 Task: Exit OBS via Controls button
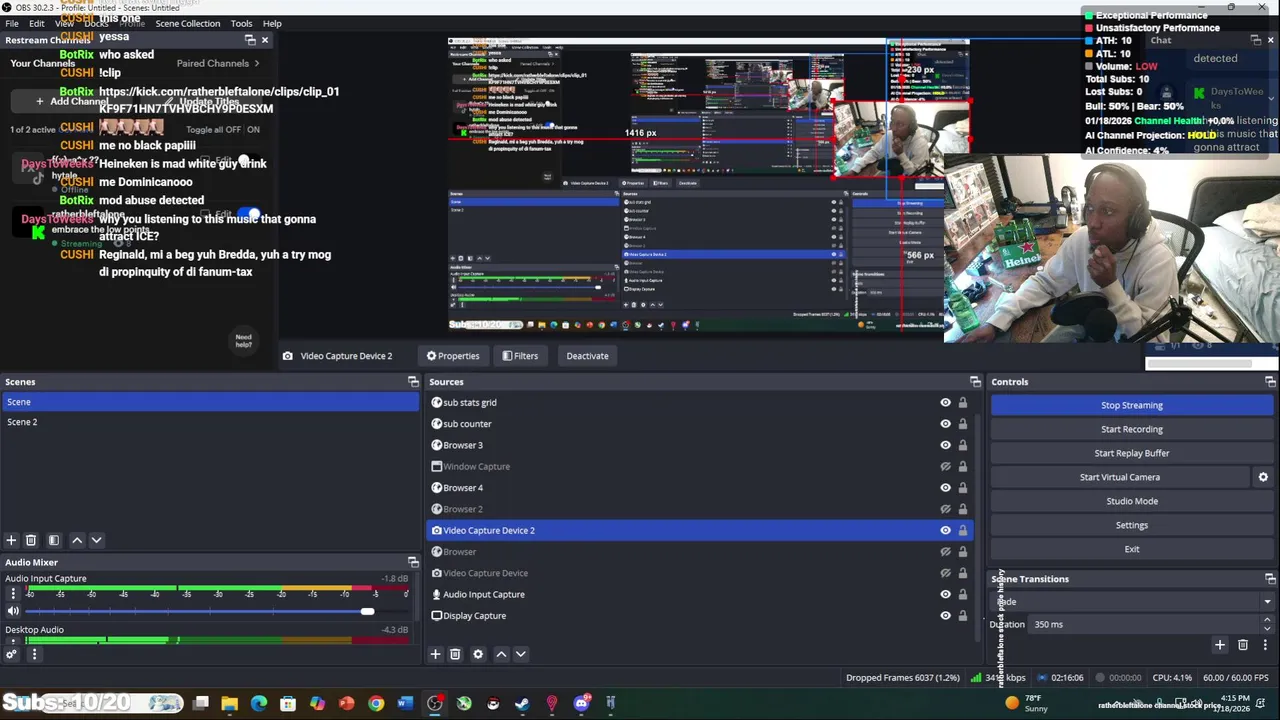(1132, 549)
